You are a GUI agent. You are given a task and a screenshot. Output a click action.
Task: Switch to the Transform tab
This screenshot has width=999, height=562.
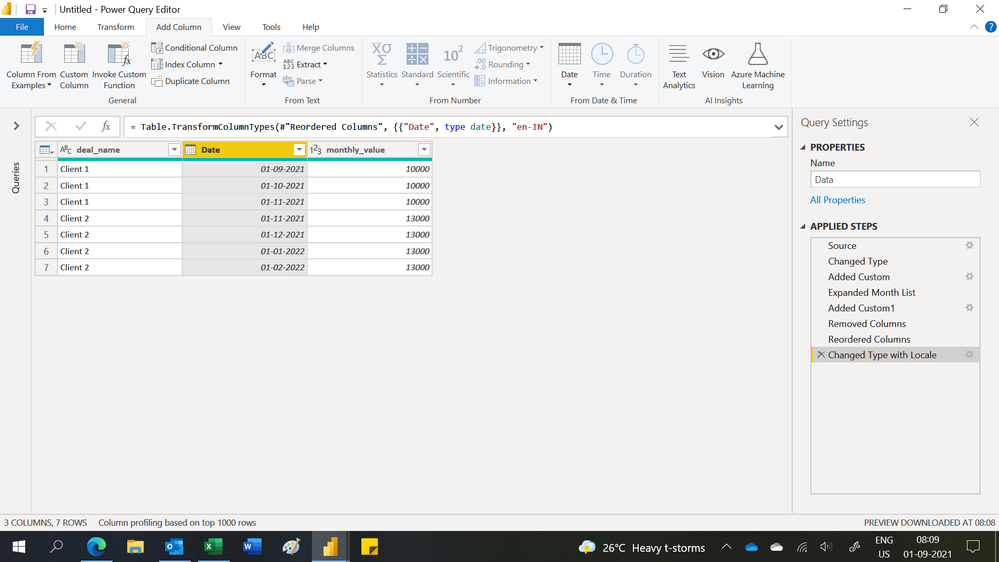116,27
